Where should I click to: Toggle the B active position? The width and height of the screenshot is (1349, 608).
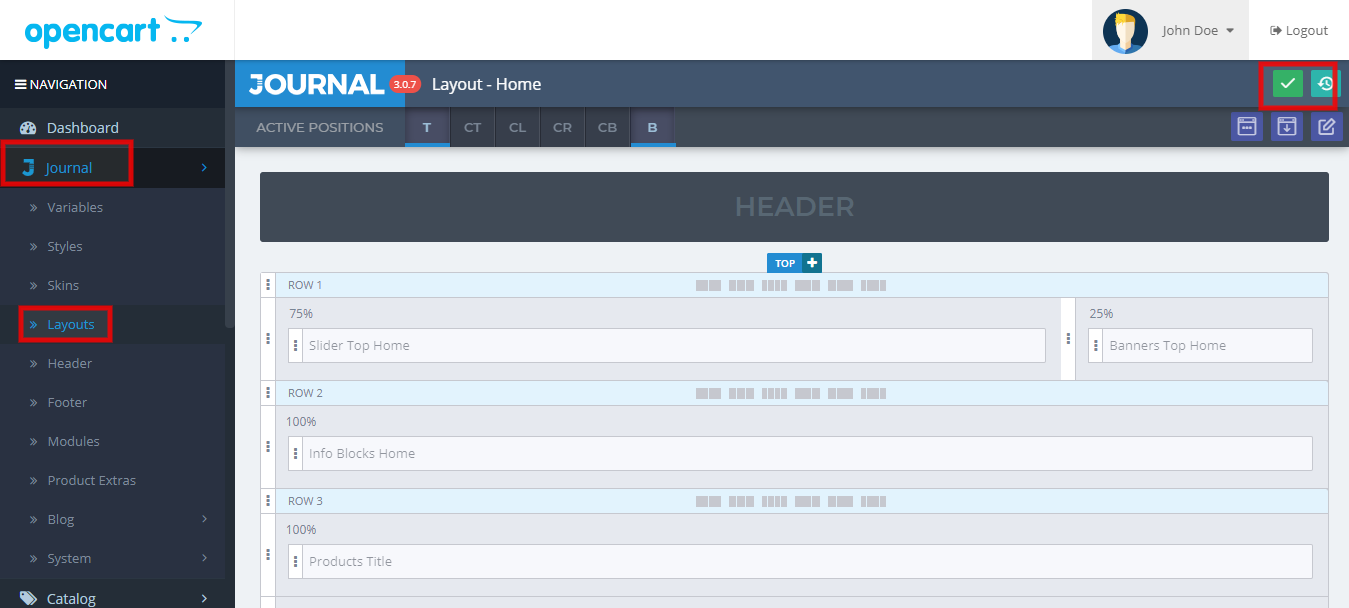(x=653, y=127)
